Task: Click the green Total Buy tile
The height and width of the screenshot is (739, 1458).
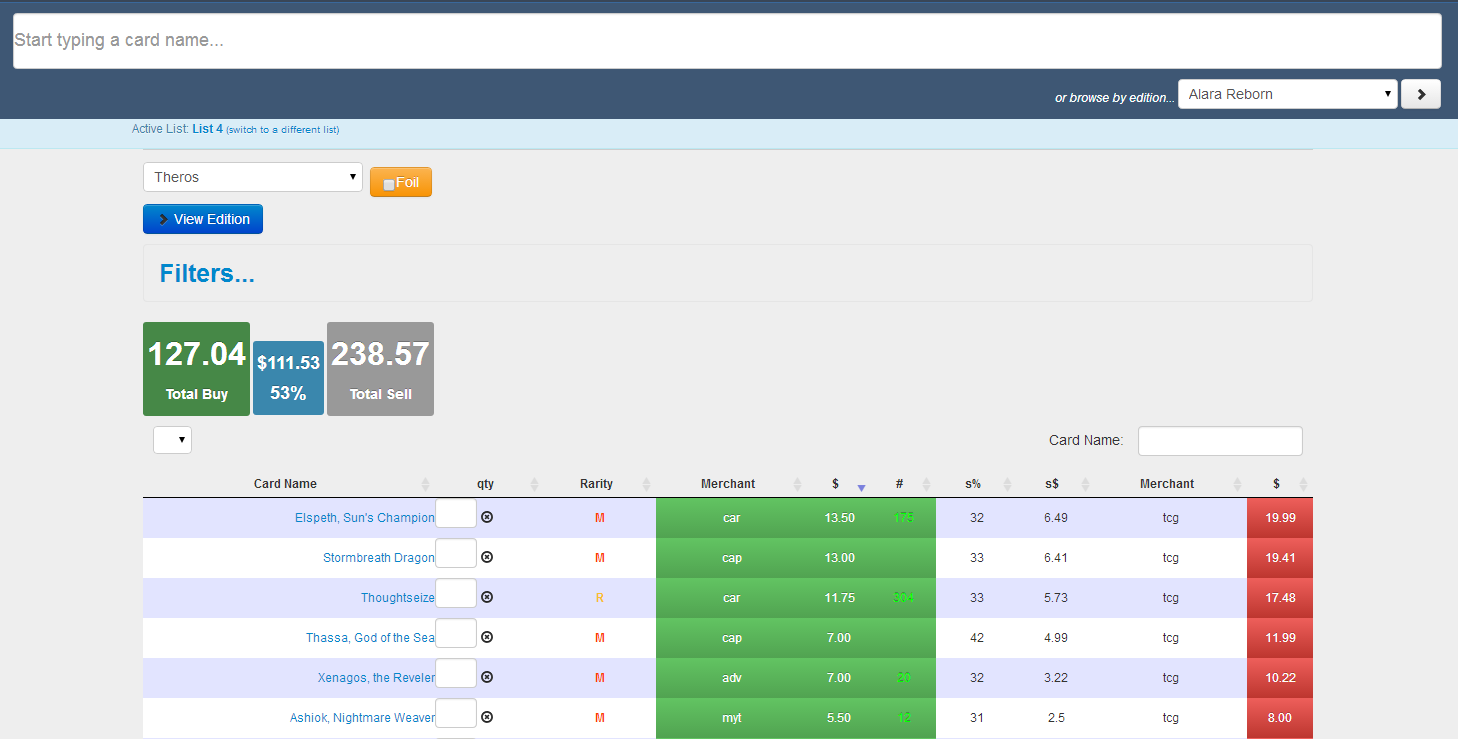Action: [x=196, y=368]
